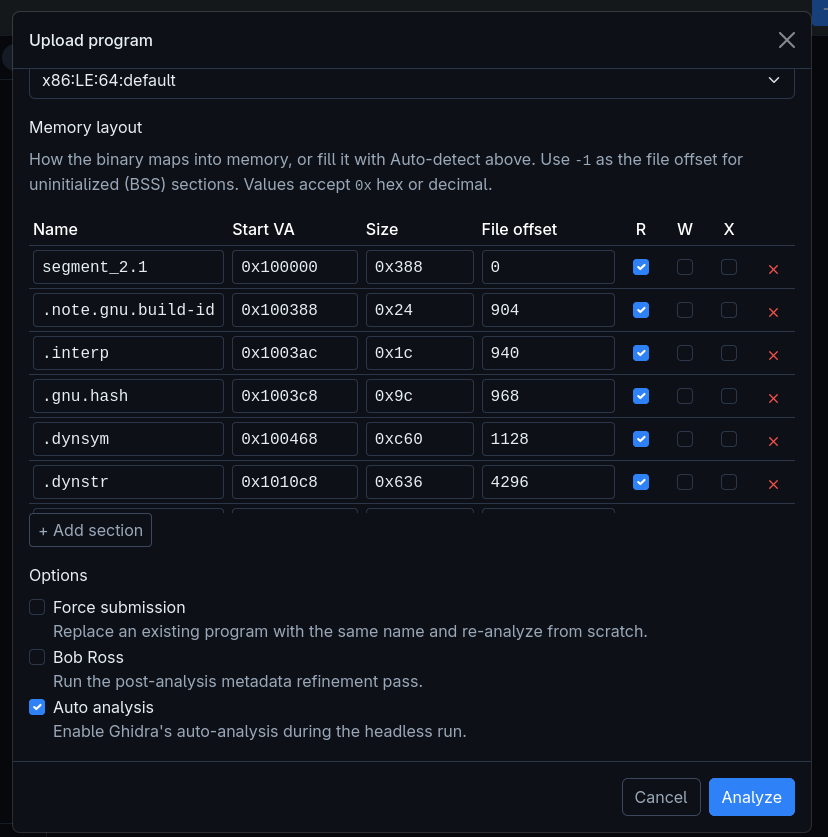Open the x86:LE:64:default language dropdown
The width and height of the screenshot is (828, 837).
pyautogui.click(x=412, y=81)
